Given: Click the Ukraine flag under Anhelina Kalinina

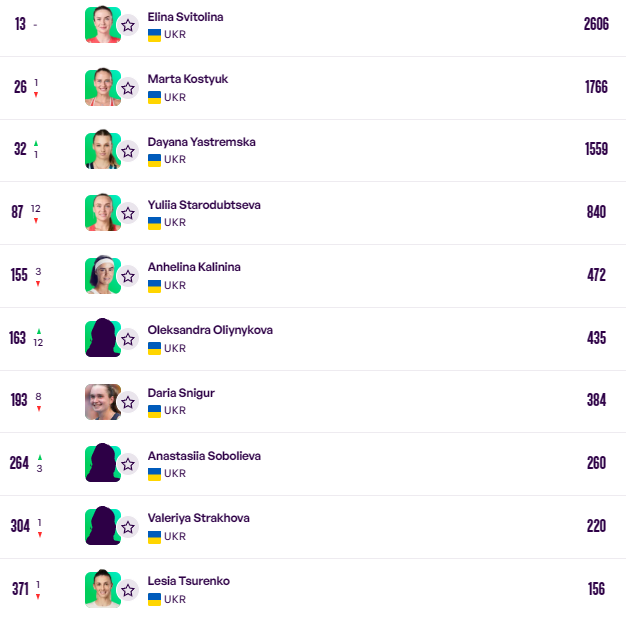Looking at the screenshot, I should [154, 286].
